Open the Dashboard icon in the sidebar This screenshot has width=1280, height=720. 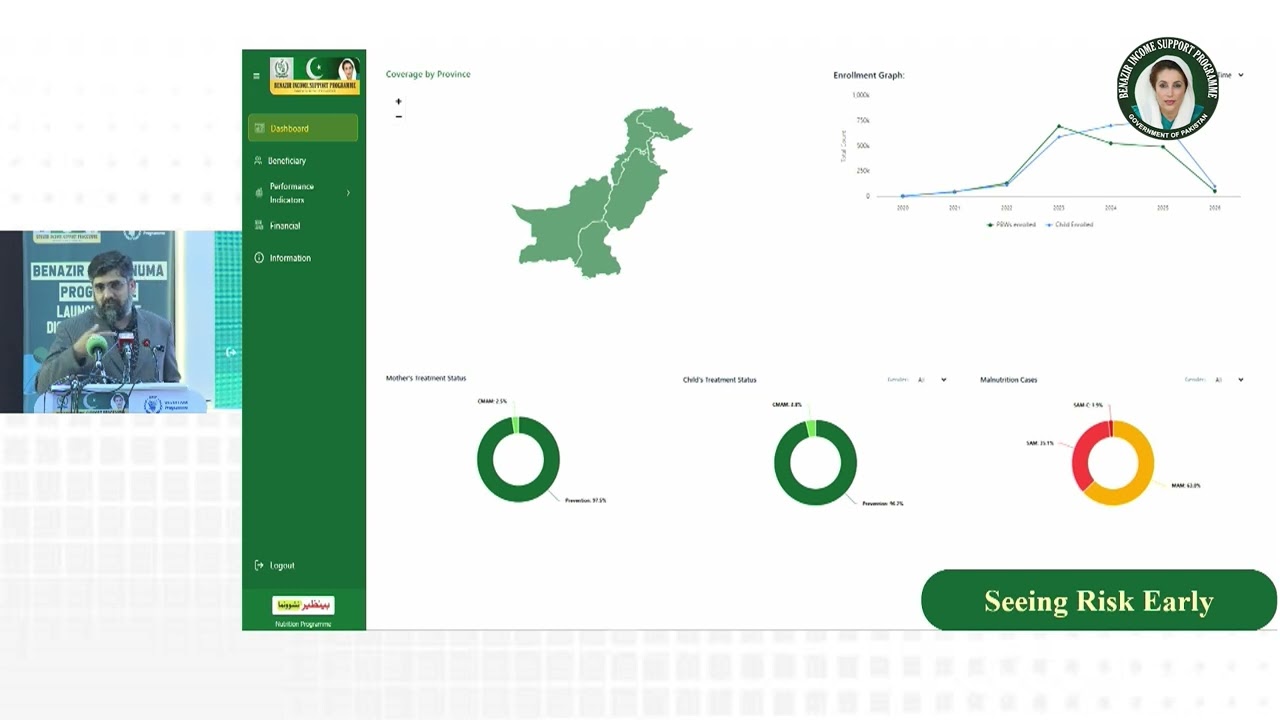click(259, 128)
